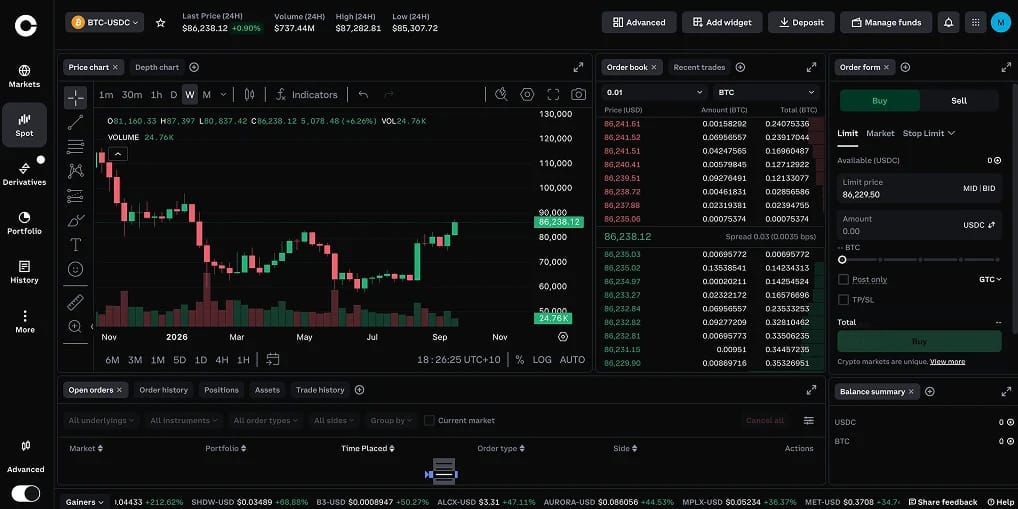This screenshot has height=509, width=1018.
Task: Open Indicators on the chart toolbar
Action: [306, 95]
